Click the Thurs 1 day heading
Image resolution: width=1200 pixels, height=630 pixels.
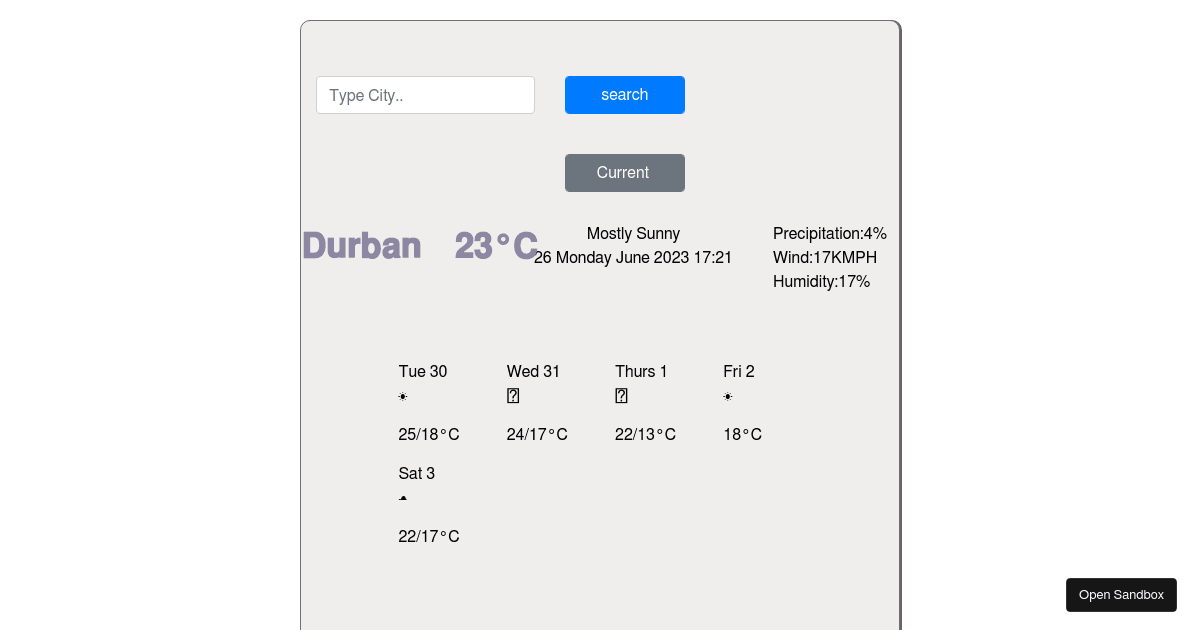click(641, 371)
